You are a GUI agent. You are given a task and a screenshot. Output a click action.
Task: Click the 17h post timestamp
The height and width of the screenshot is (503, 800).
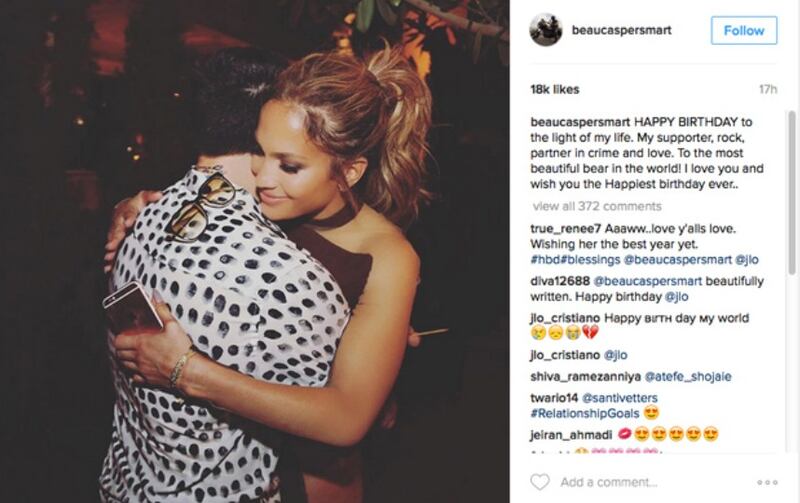pos(768,89)
